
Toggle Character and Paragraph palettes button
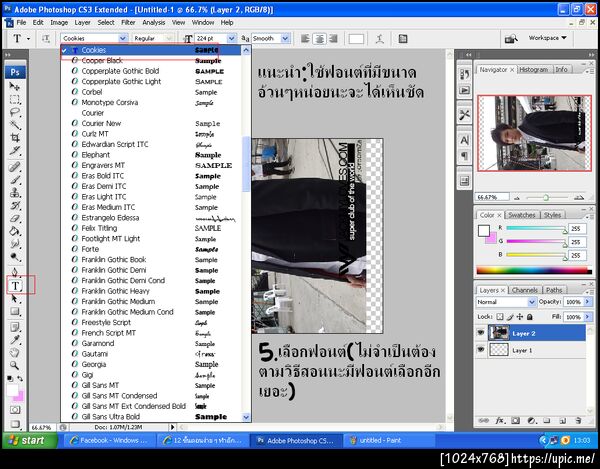(403, 39)
